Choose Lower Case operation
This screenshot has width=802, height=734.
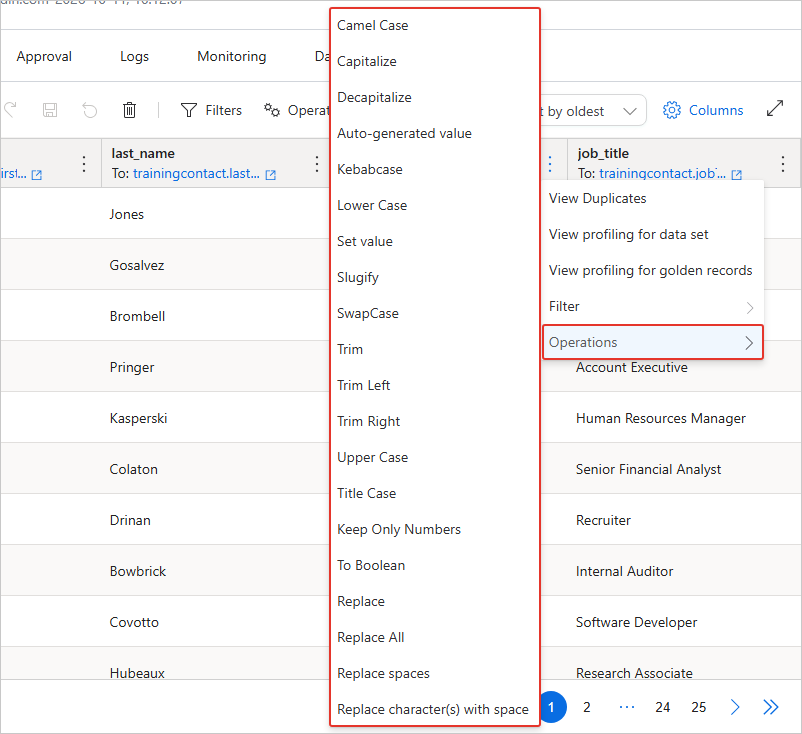point(435,205)
